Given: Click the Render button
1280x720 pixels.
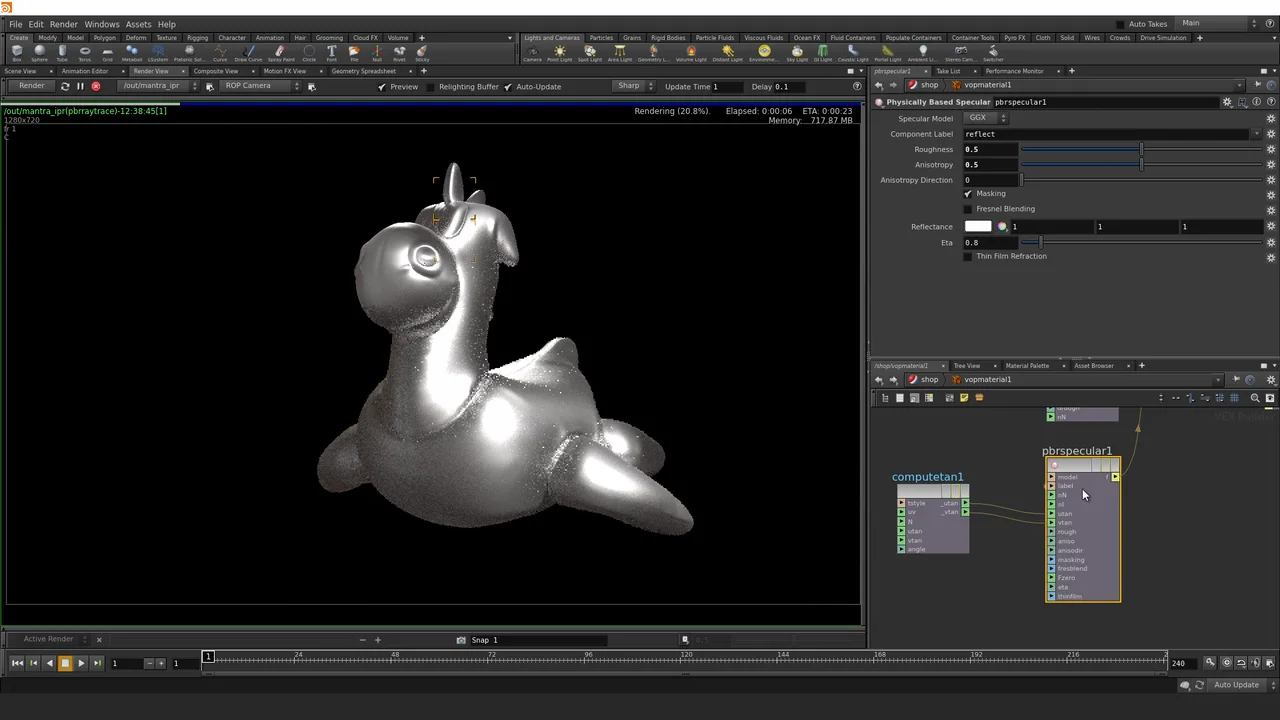Looking at the screenshot, I should click(31, 86).
